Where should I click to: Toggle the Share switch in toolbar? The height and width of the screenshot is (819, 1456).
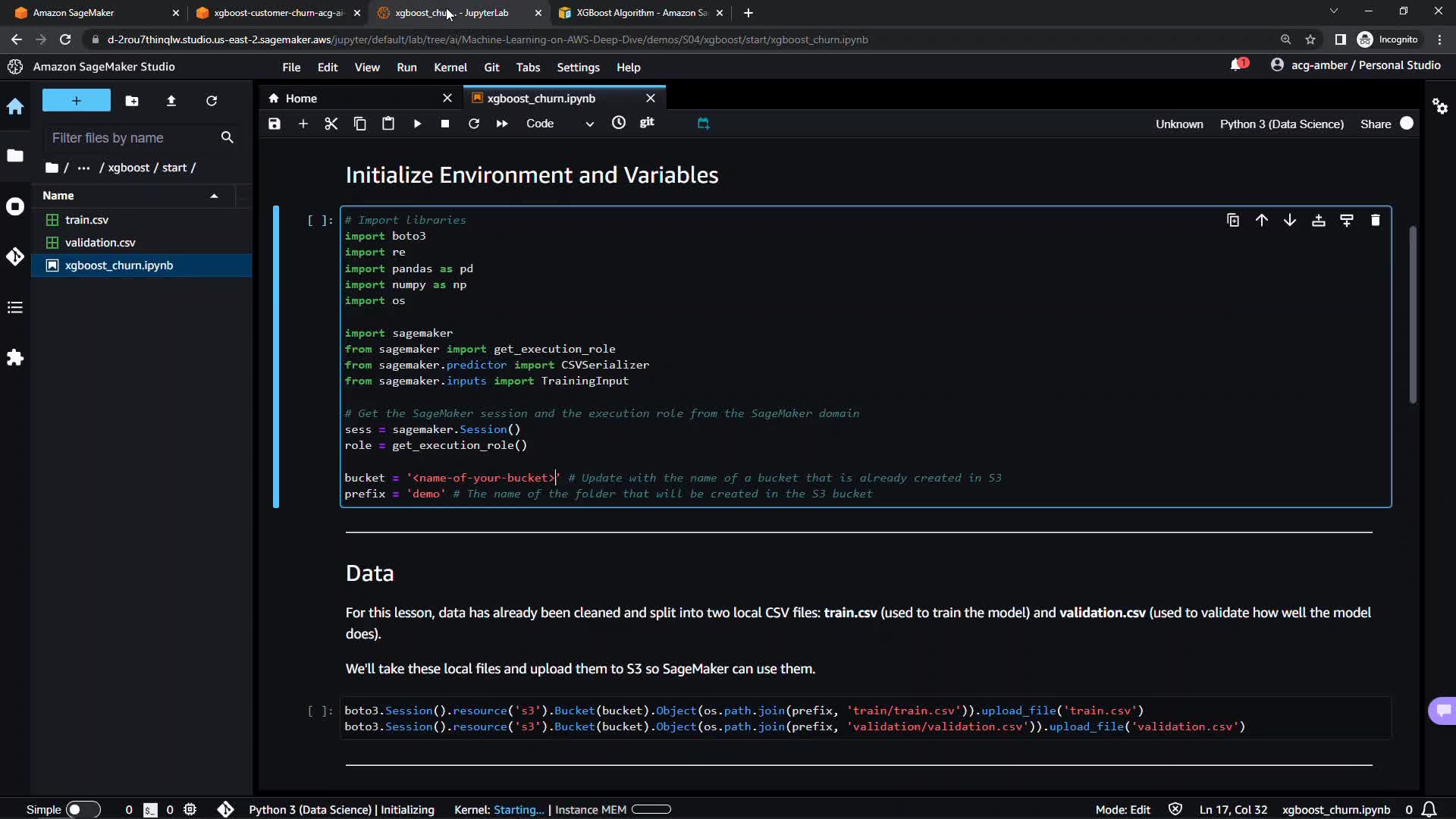point(1407,124)
